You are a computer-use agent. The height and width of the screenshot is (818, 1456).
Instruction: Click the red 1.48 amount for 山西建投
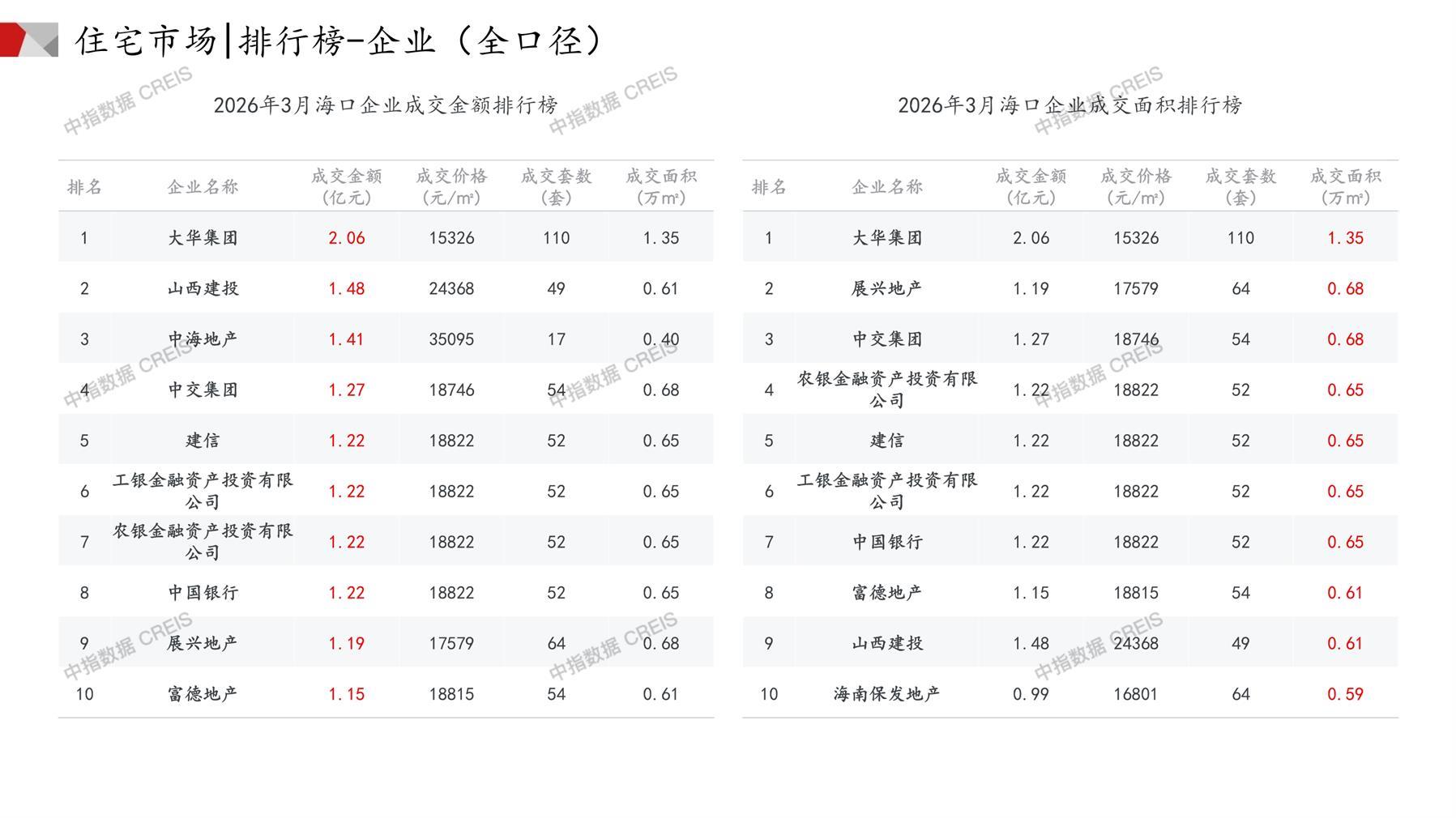point(346,288)
